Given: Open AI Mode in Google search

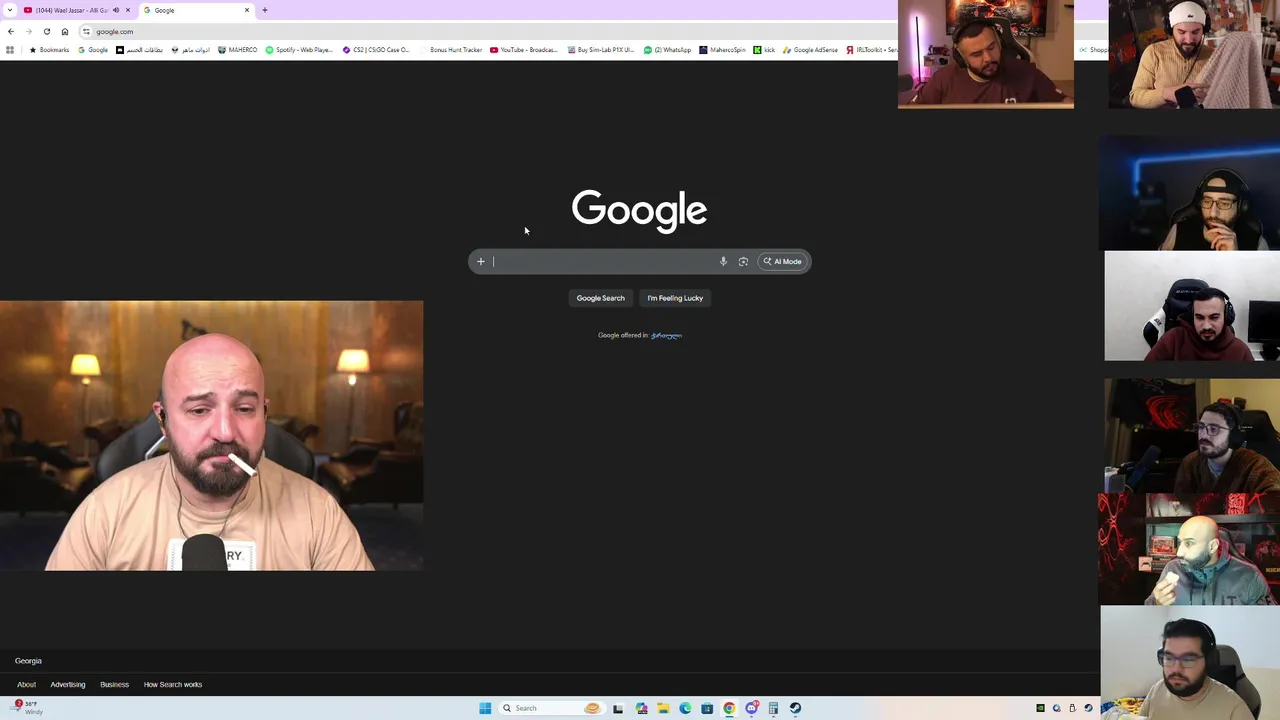Looking at the screenshot, I should (x=783, y=262).
